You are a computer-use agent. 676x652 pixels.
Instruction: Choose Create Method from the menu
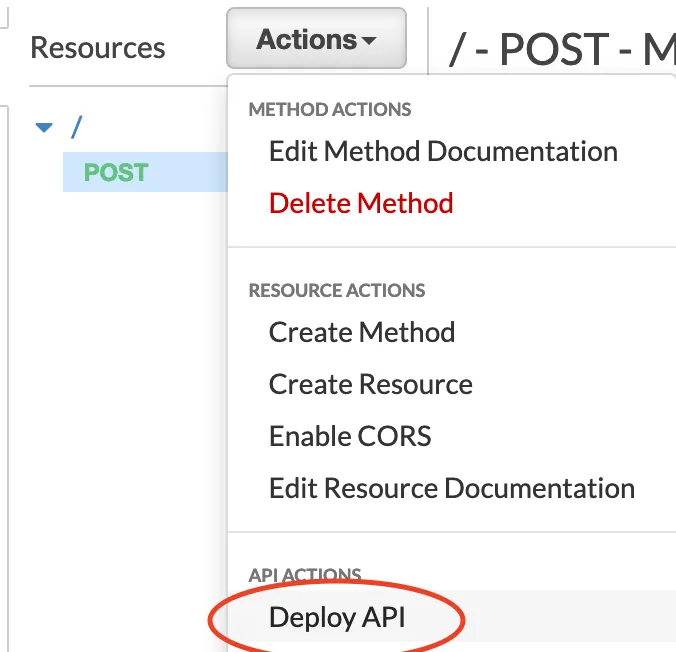362,332
